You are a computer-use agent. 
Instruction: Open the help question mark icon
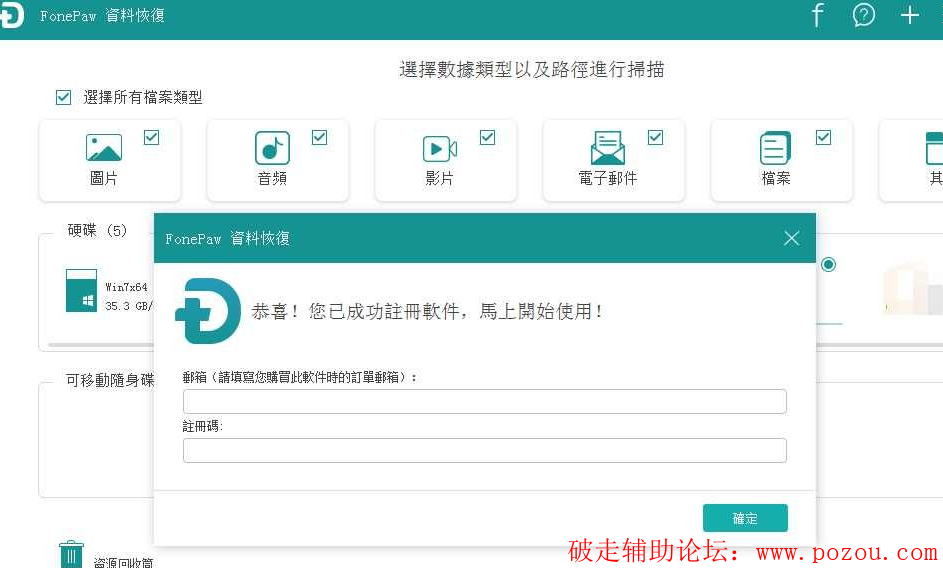click(864, 15)
